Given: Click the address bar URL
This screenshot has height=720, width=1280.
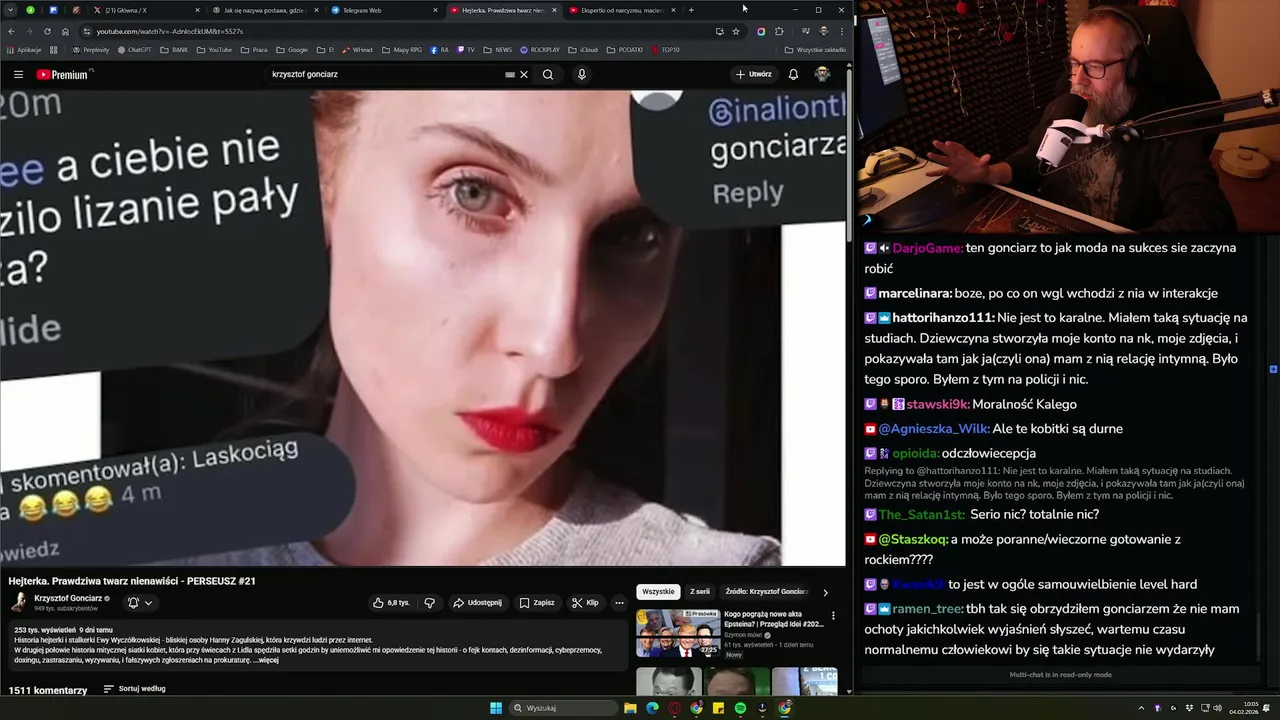Looking at the screenshot, I should 170,31.
